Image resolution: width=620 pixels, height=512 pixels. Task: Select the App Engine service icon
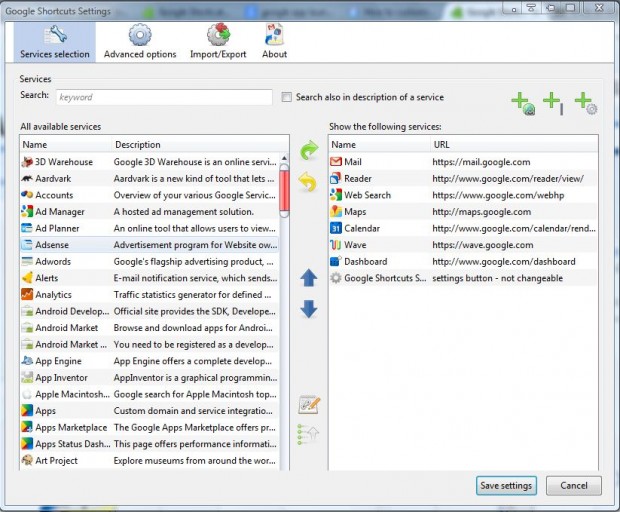27,361
